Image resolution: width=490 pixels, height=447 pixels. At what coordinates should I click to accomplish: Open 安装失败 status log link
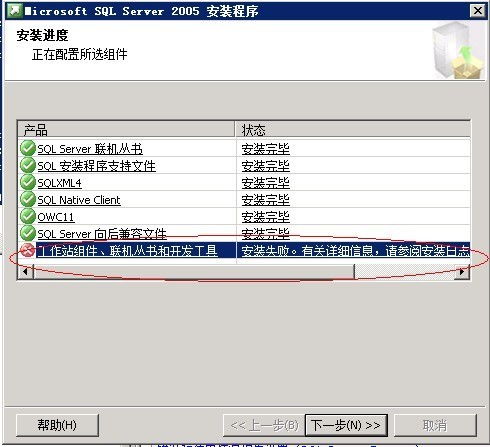point(356,251)
